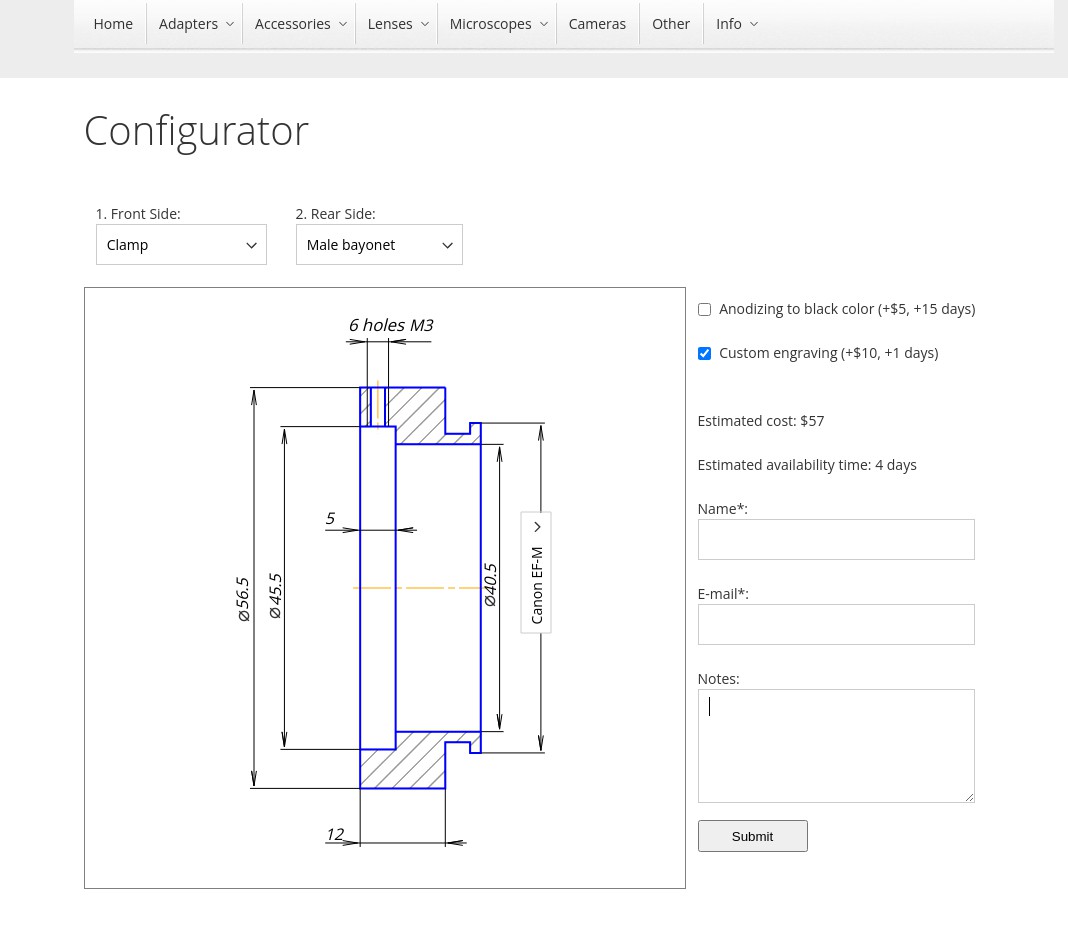
Task: Click the Canon EF-M arrow chevron
Action: [537, 526]
